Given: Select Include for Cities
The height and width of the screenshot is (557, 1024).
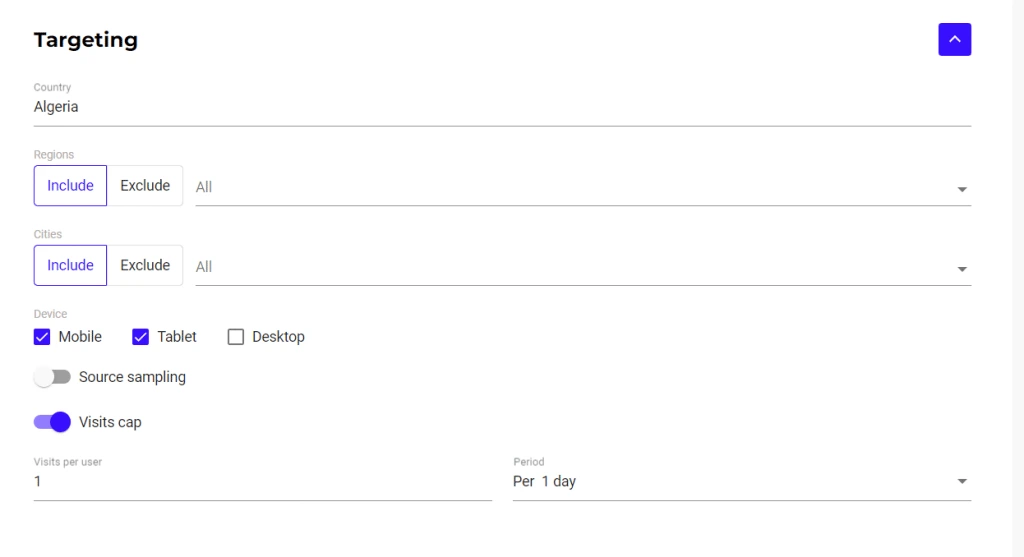Looking at the screenshot, I should click(70, 266).
